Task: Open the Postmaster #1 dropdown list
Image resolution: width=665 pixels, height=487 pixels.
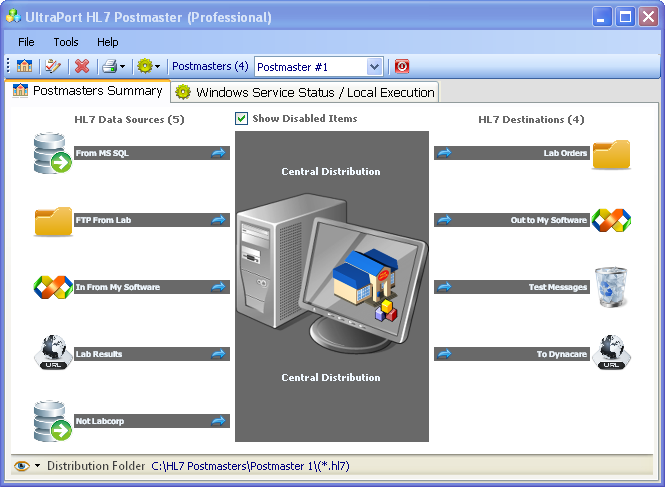Action: coord(375,66)
